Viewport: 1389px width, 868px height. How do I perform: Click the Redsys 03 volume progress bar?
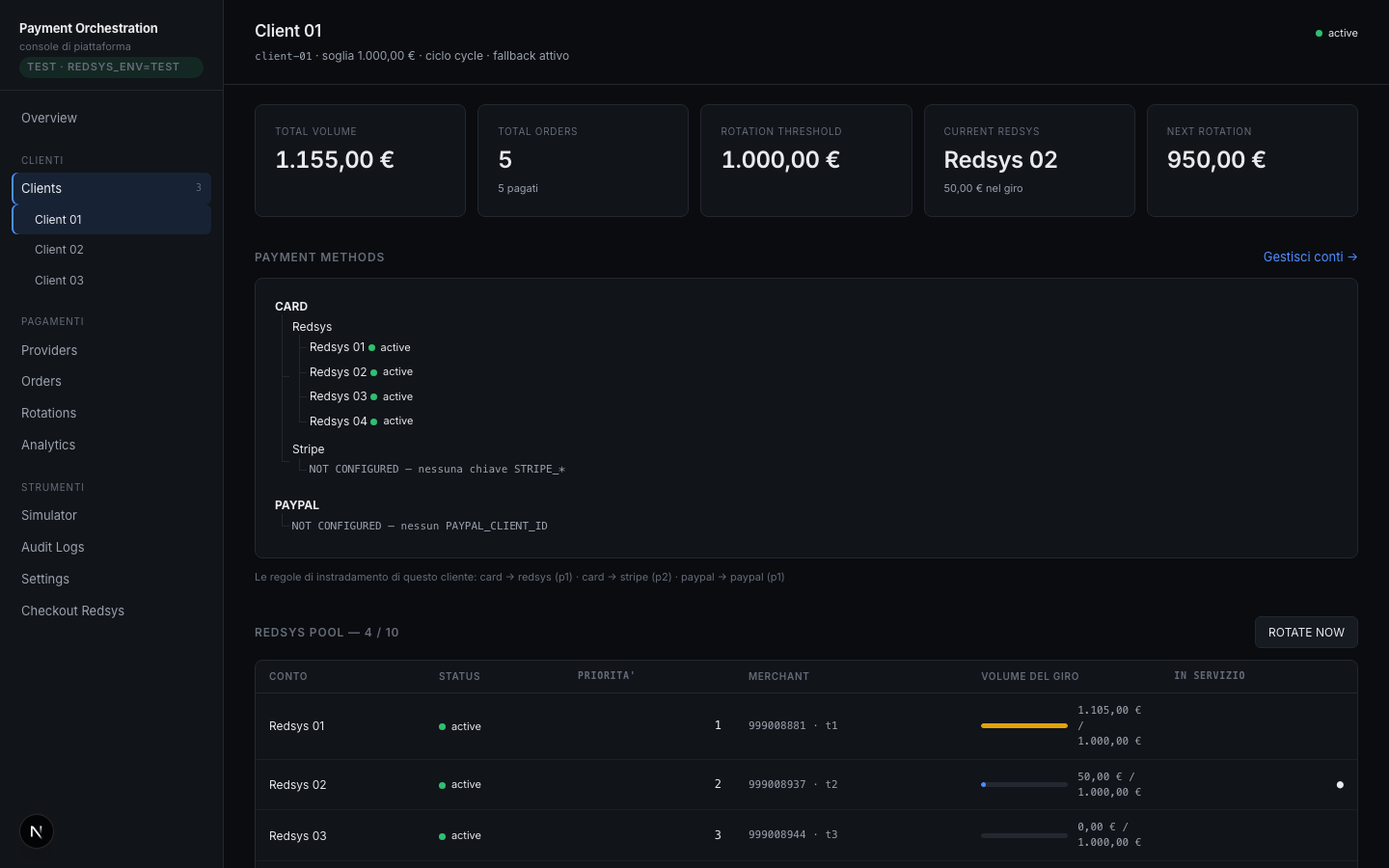click(x=1024, y=835)
